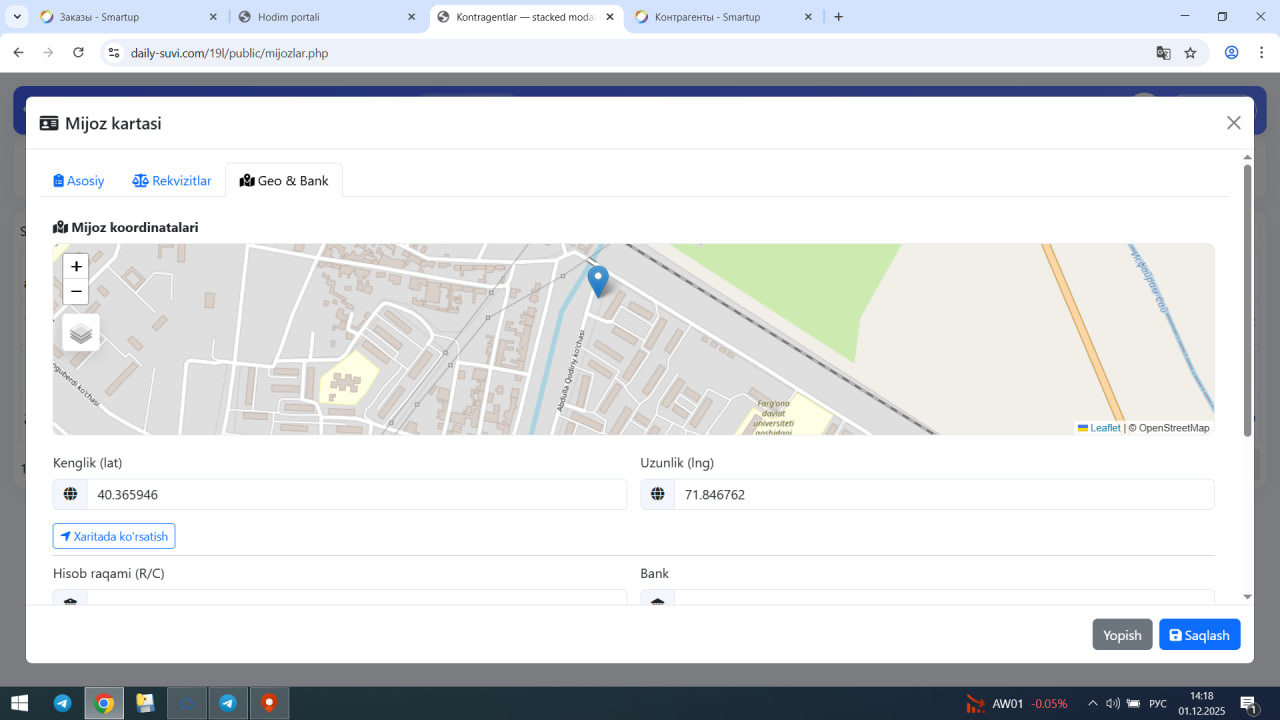Viewport: 1280px width, 720px height.
Task: Click the dialog scrollbar down arrow
Action: click(1247, 597)
